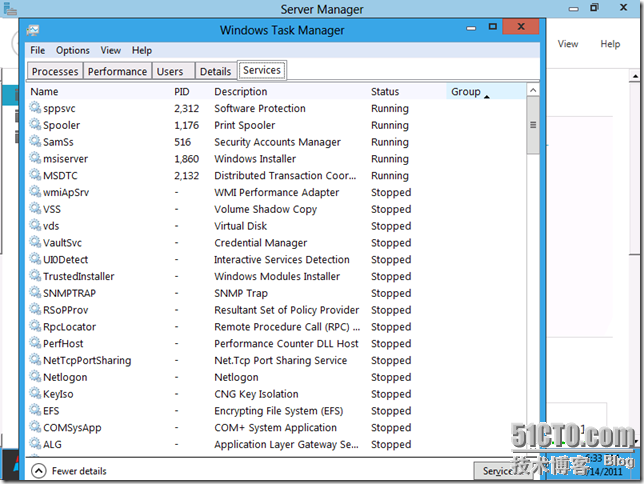Click the wmiApSrv service gear icon
This screenshot has width=644, height=484.
[x=35, y=192]
